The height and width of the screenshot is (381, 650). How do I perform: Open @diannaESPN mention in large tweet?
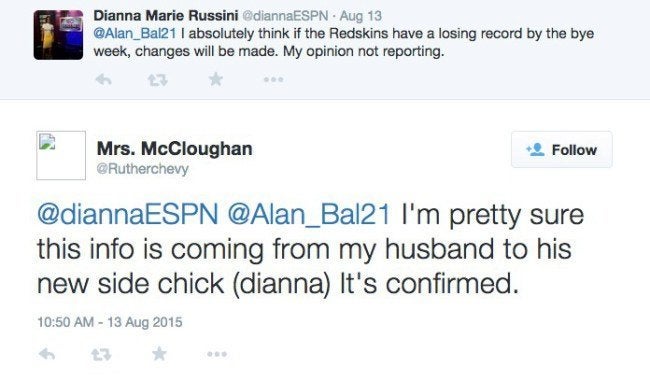pos(128,215)
